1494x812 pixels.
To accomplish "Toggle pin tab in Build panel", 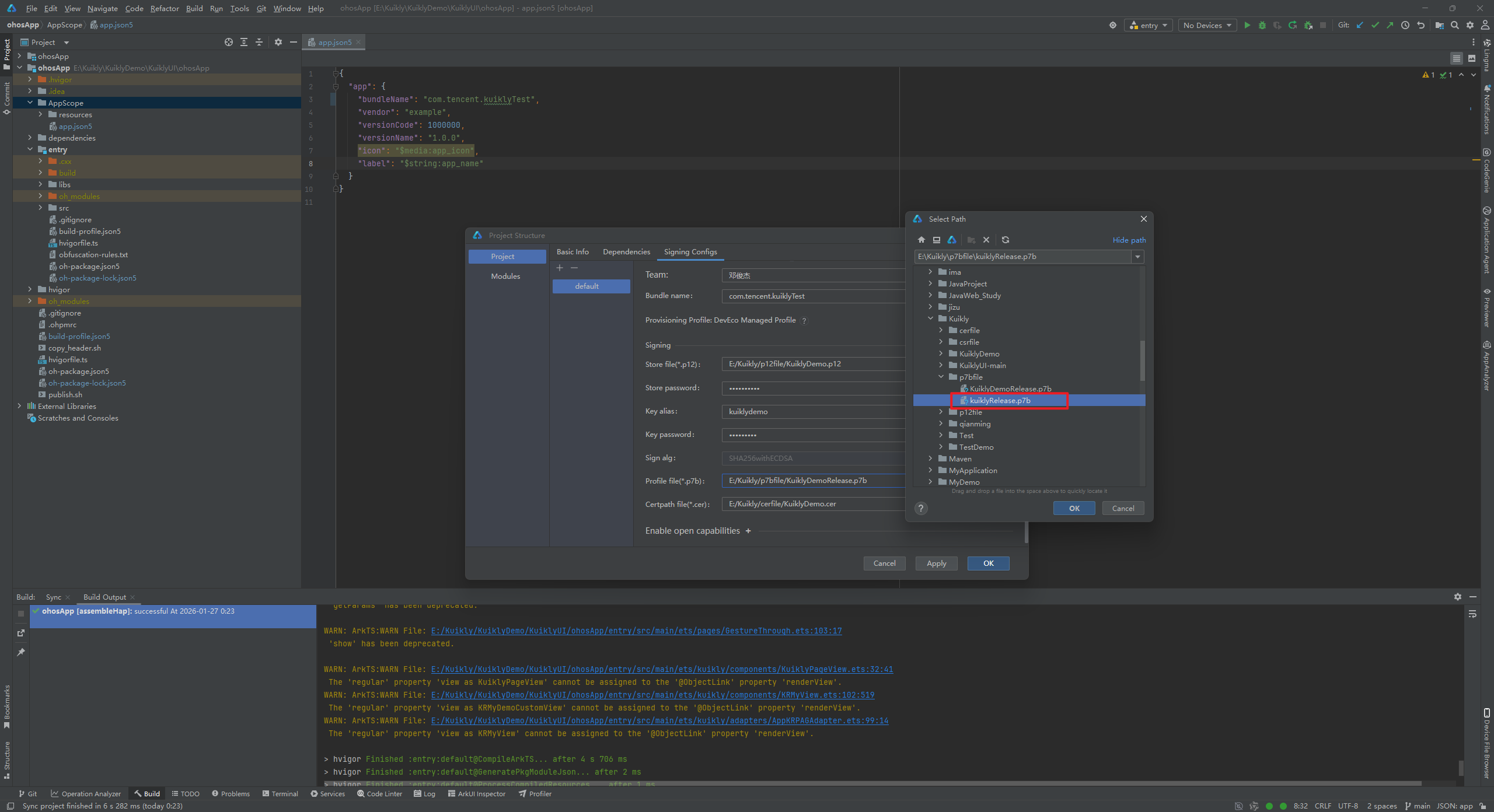I will pyautogui.click(x=21, y=652).
